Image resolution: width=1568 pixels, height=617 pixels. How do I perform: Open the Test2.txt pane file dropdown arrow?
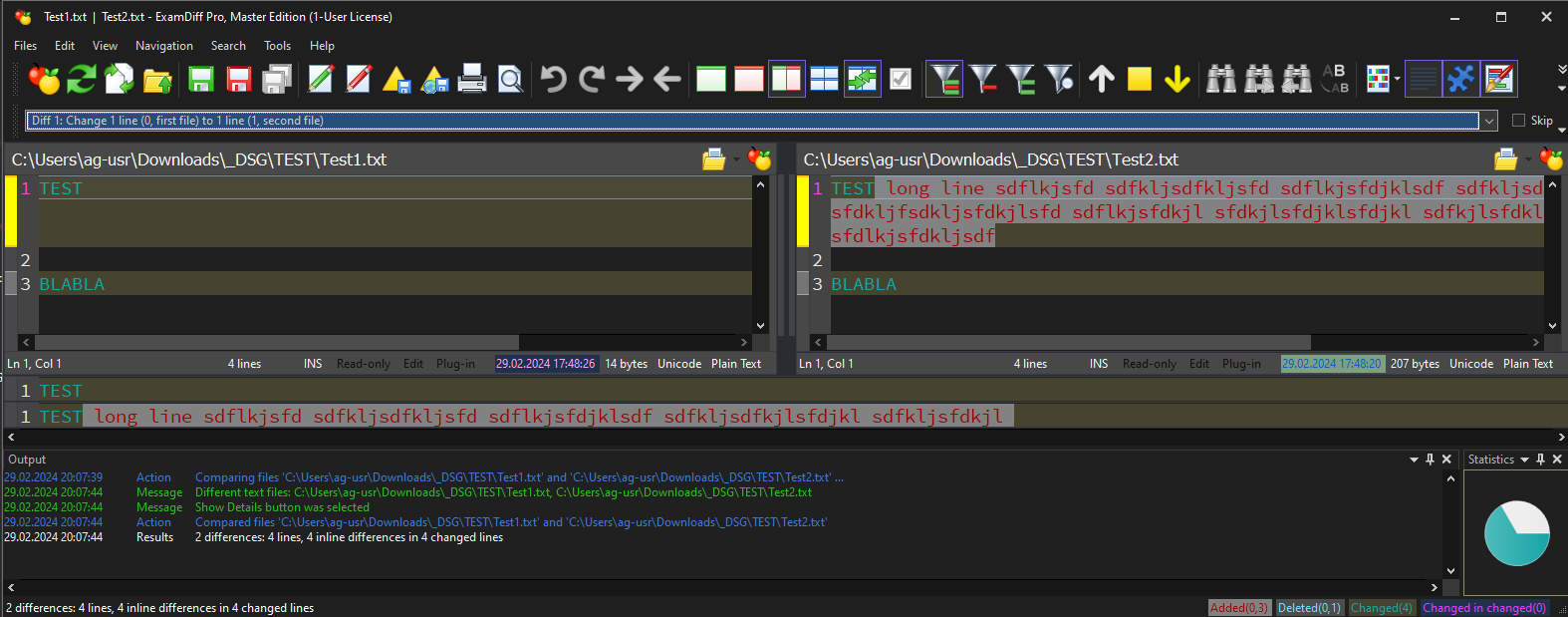point(1529,159)
